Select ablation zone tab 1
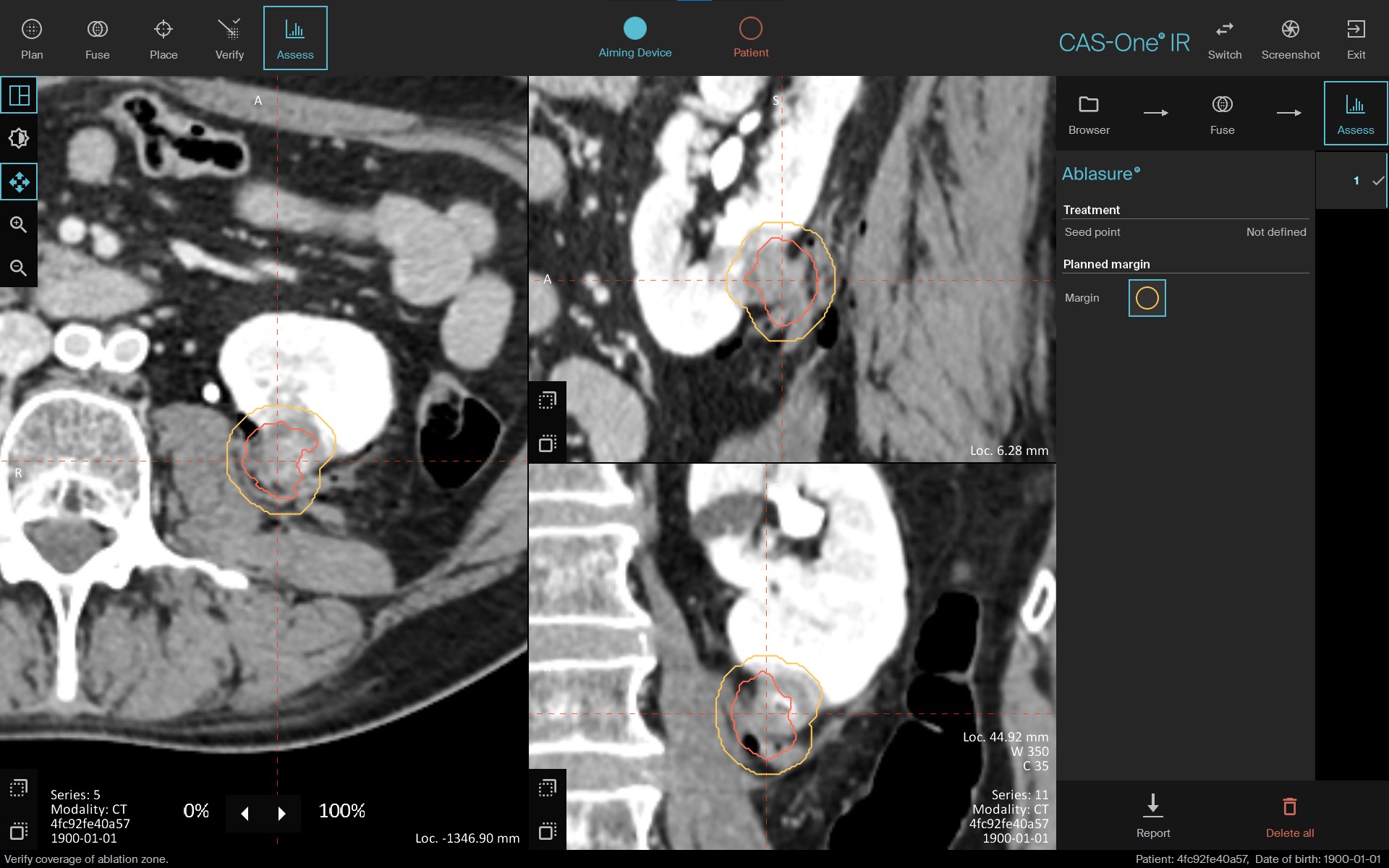Viewport: 1389px width, 868px height. pyautogui.click(x=1356, y=181)
